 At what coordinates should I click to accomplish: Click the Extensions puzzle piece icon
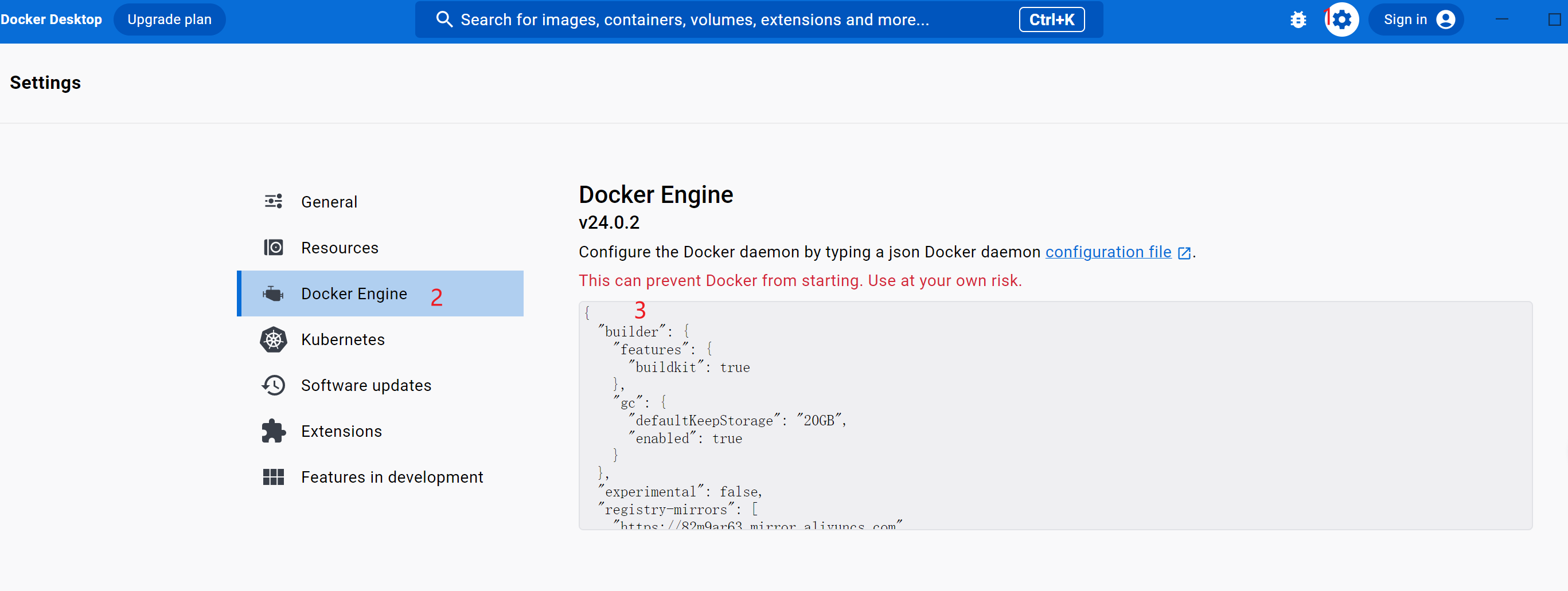[x=274, y=431]
